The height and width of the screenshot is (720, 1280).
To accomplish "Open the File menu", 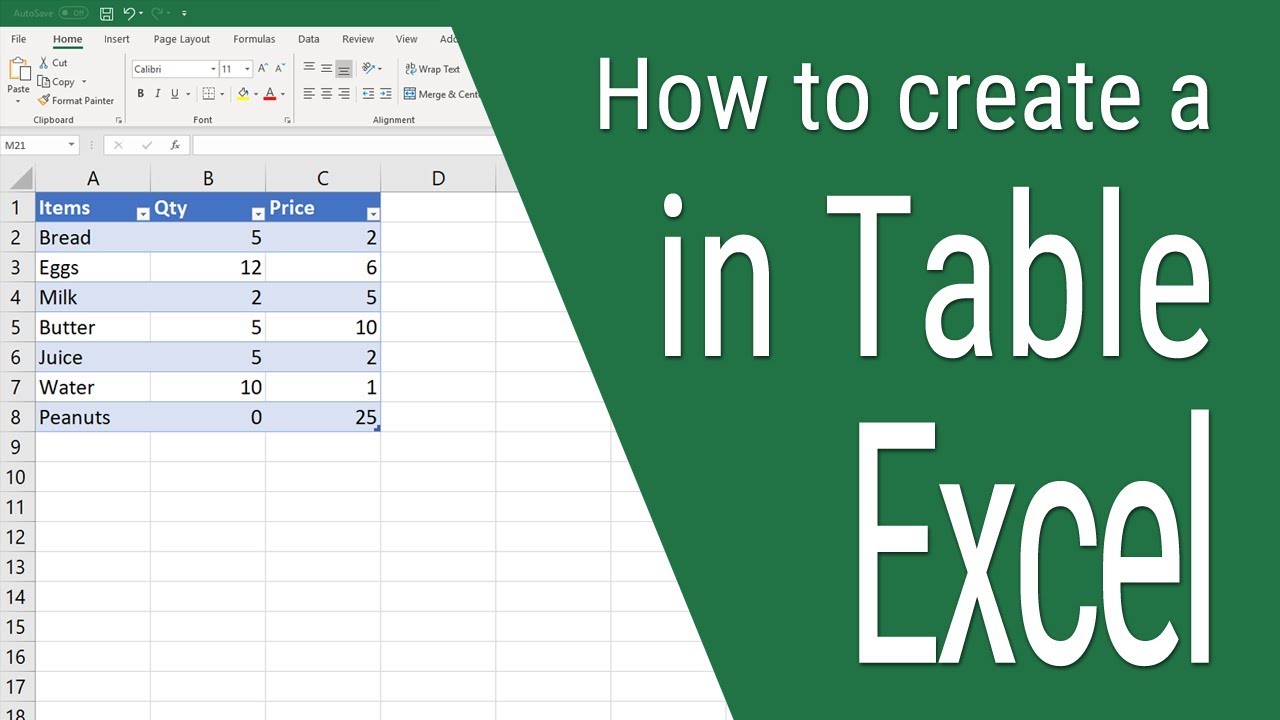I will coord(19,39).
